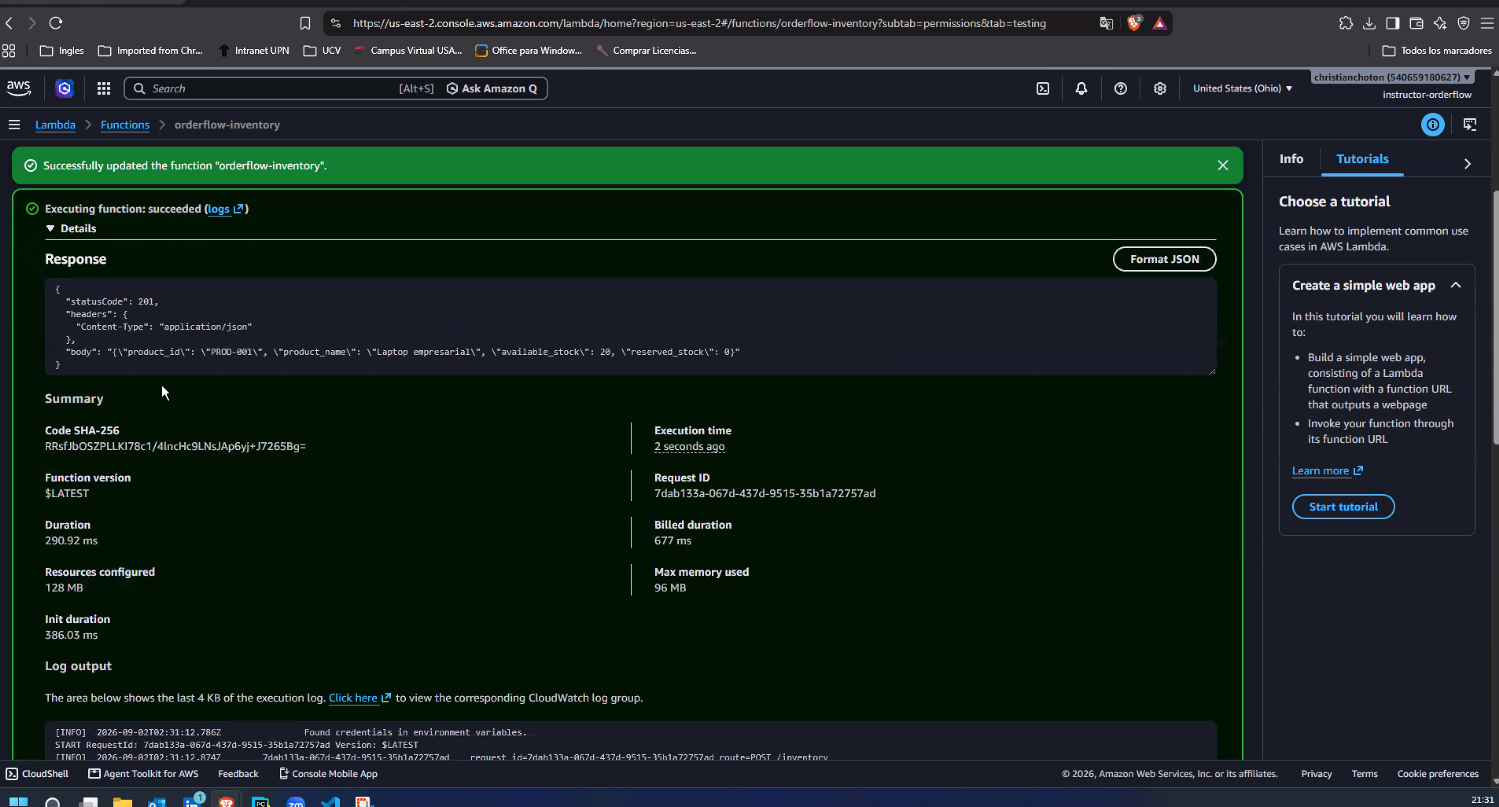Select the Tutorials tab
Image resolution: width=1499 pixels, height=807 pixels.
1362,159
